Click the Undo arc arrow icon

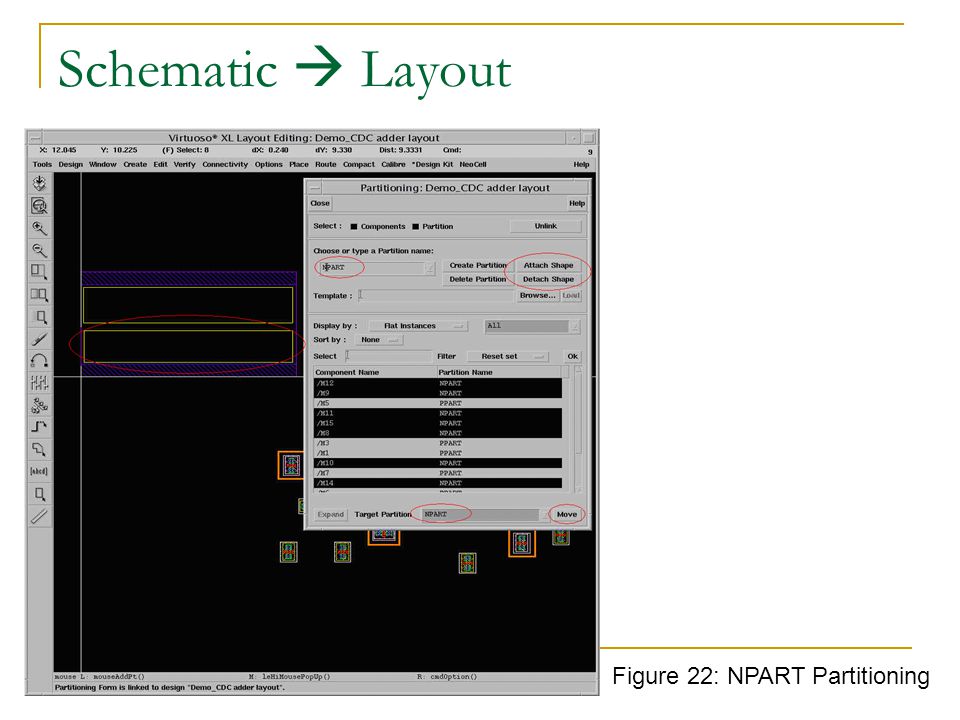pos(39,361)
